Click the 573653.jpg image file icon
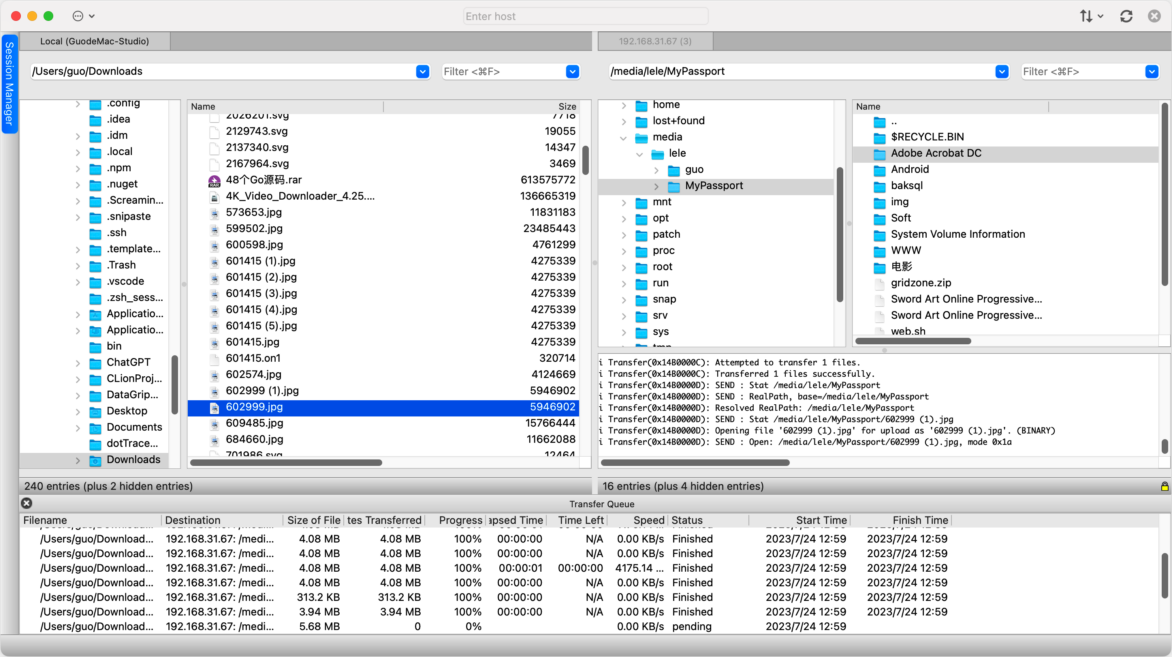The image size is (1172, 657). pos(215,213)
